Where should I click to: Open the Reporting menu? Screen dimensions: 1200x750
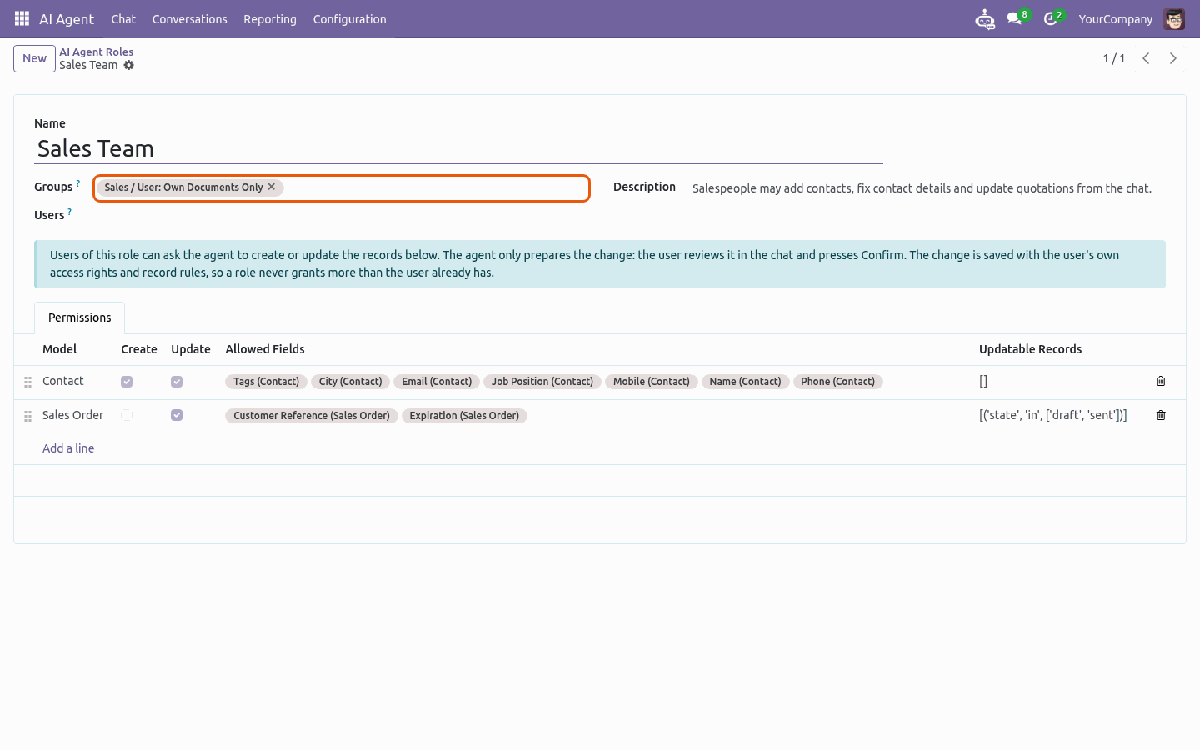click(270, 19)
